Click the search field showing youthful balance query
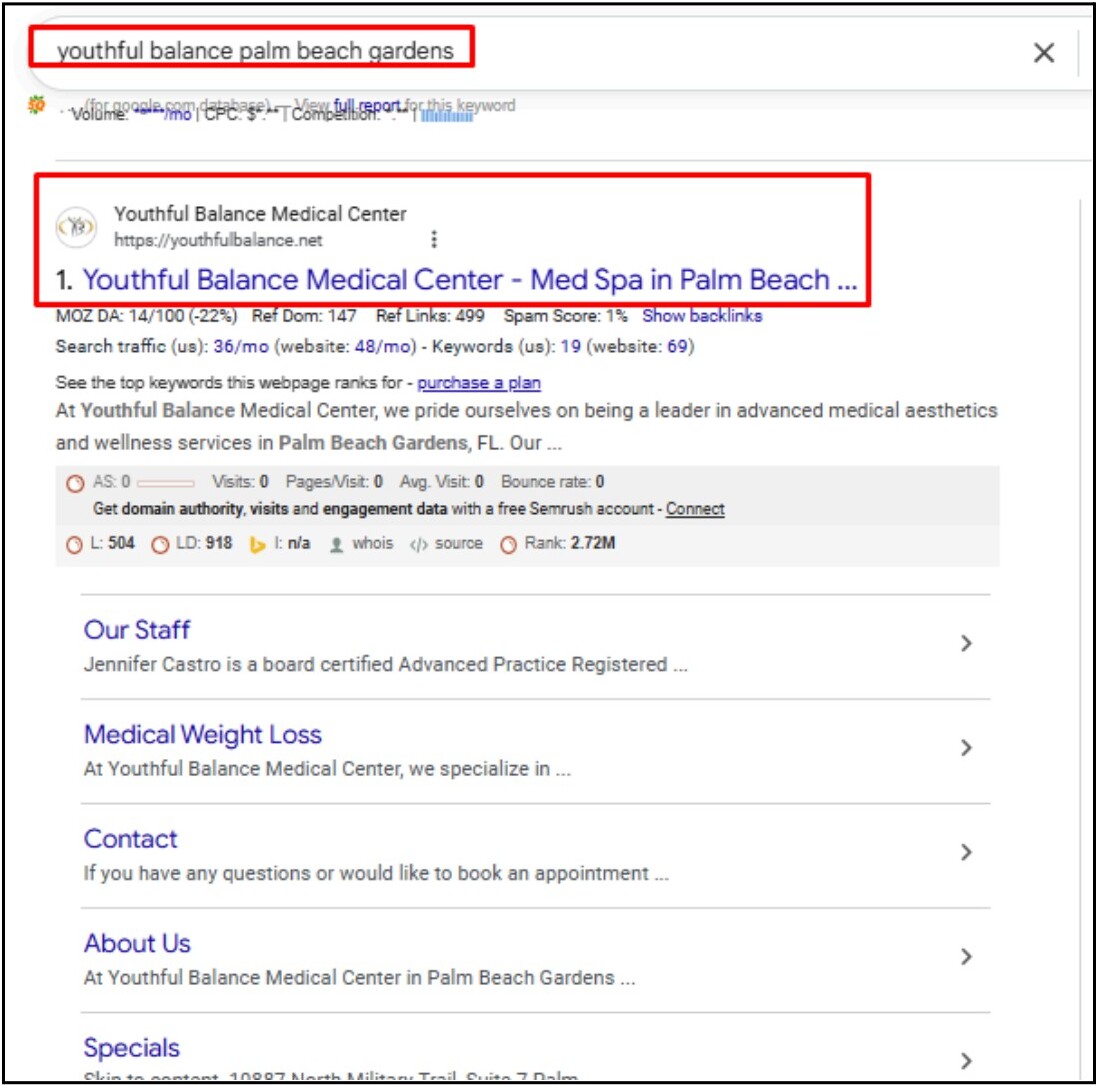 pos(255,50)
